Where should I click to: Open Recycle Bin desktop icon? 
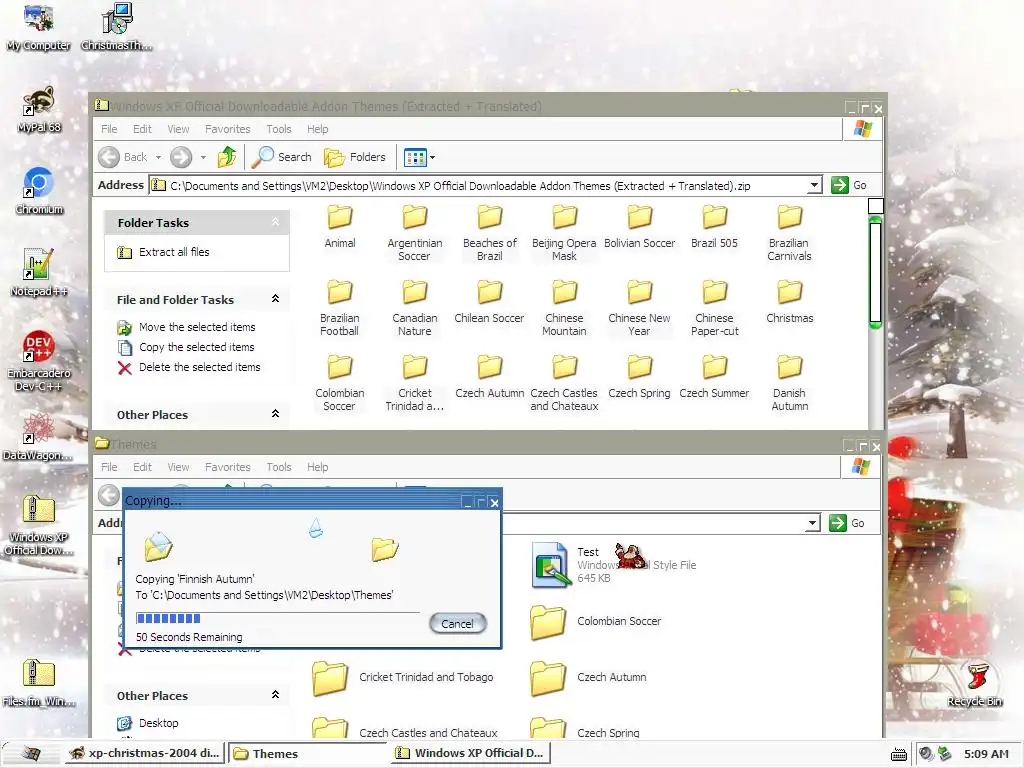pos(974,684)
